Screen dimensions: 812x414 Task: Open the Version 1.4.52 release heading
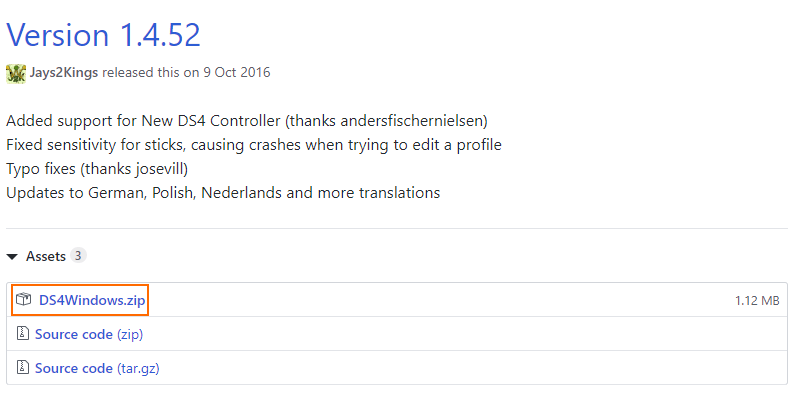tap(103, 35)
